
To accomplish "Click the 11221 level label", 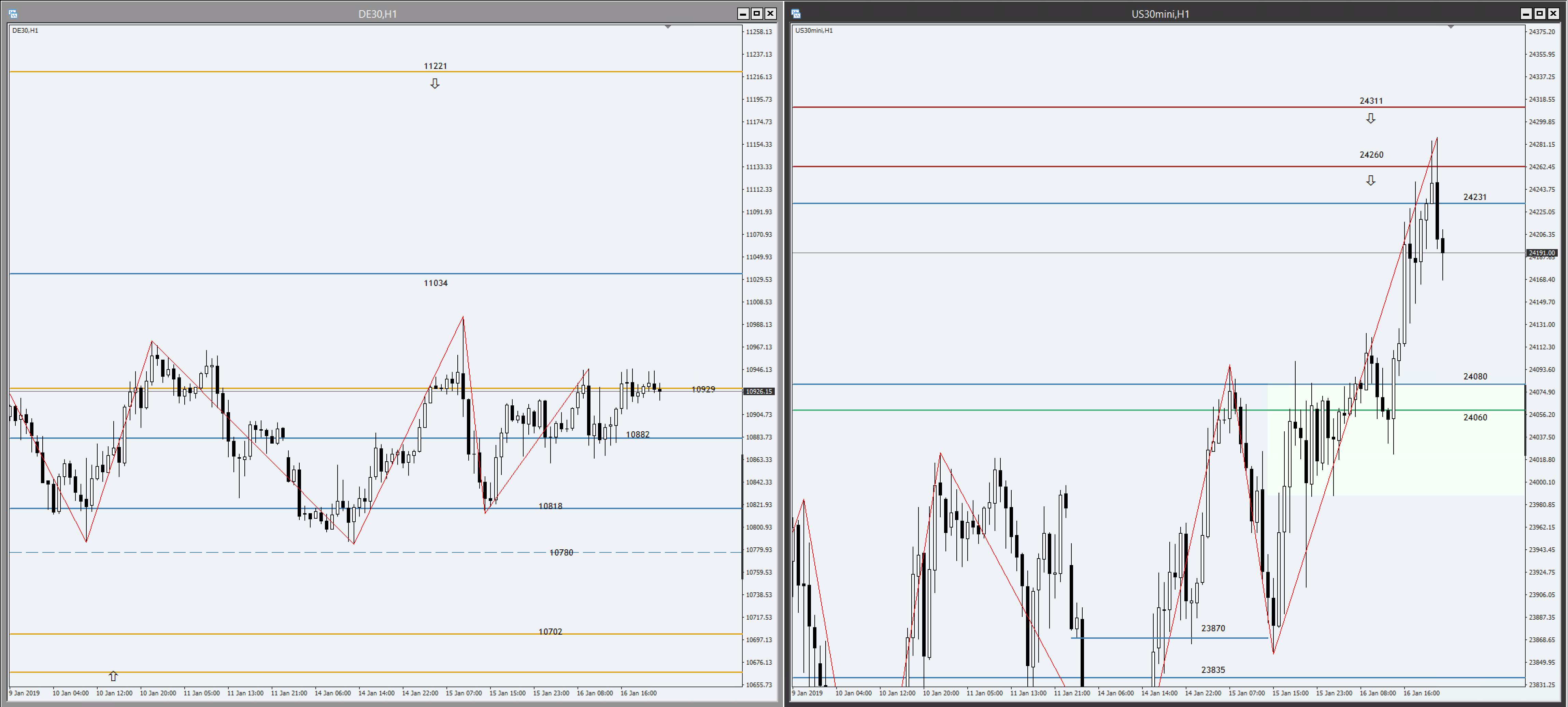I will tap(435, 66).
